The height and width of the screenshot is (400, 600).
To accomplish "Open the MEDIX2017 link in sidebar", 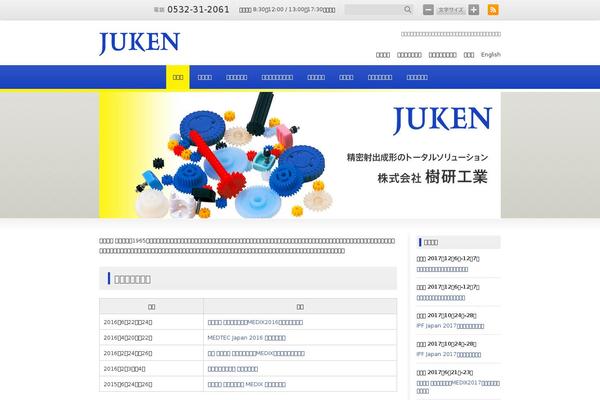I will pos(458,387).
